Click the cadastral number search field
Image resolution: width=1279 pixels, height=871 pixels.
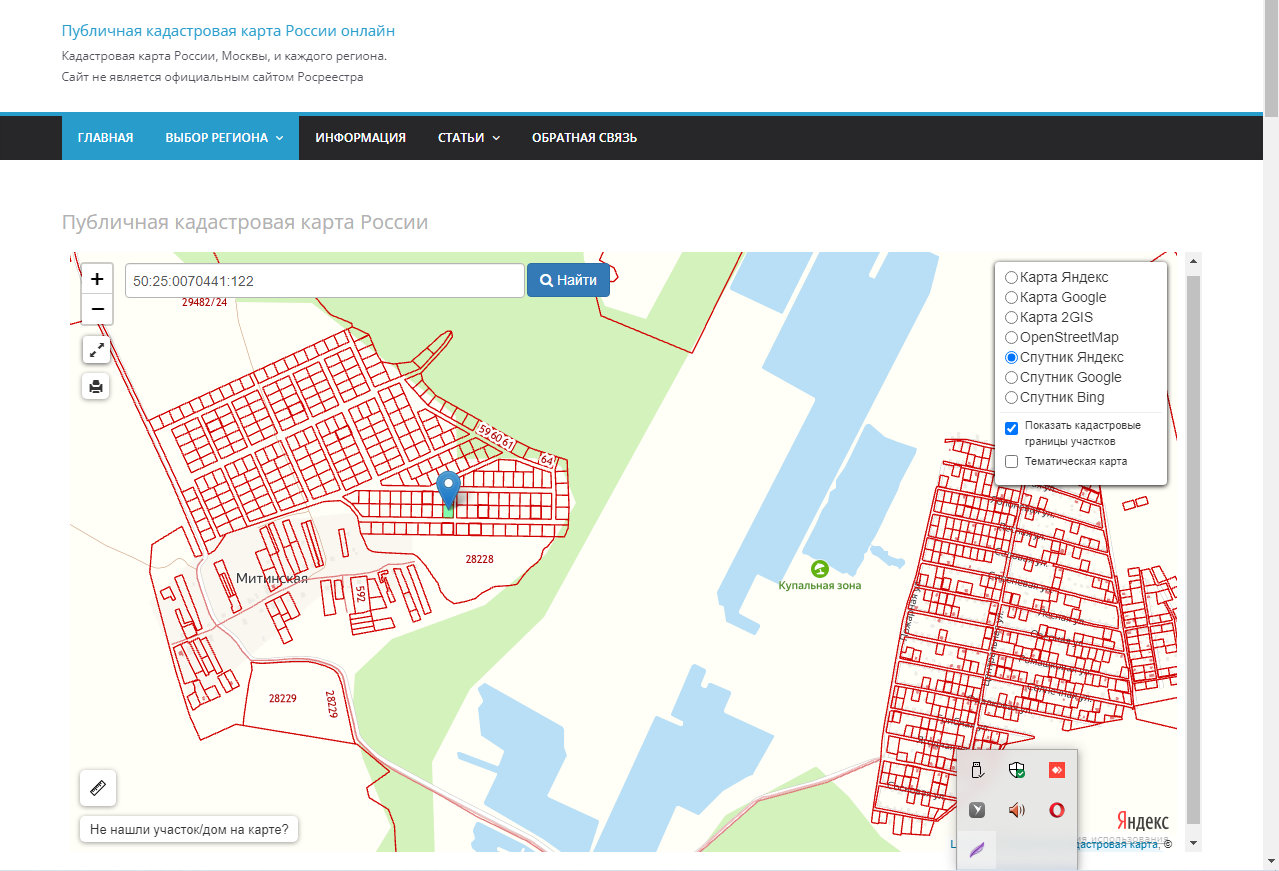tap(324, 281)
